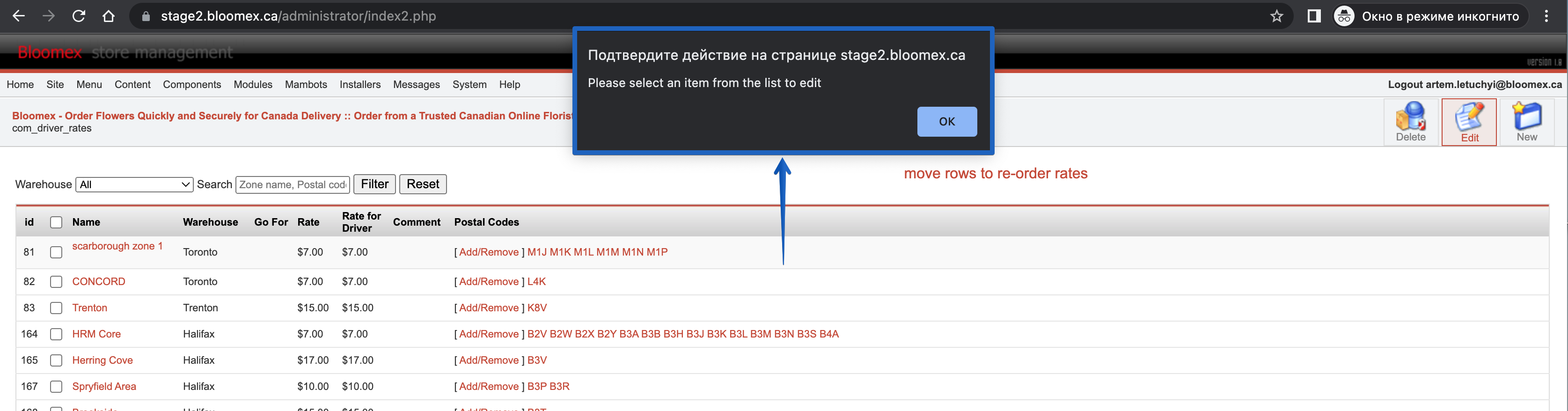
Task: Expand the Warehouse dropdown
Action: 134,184
